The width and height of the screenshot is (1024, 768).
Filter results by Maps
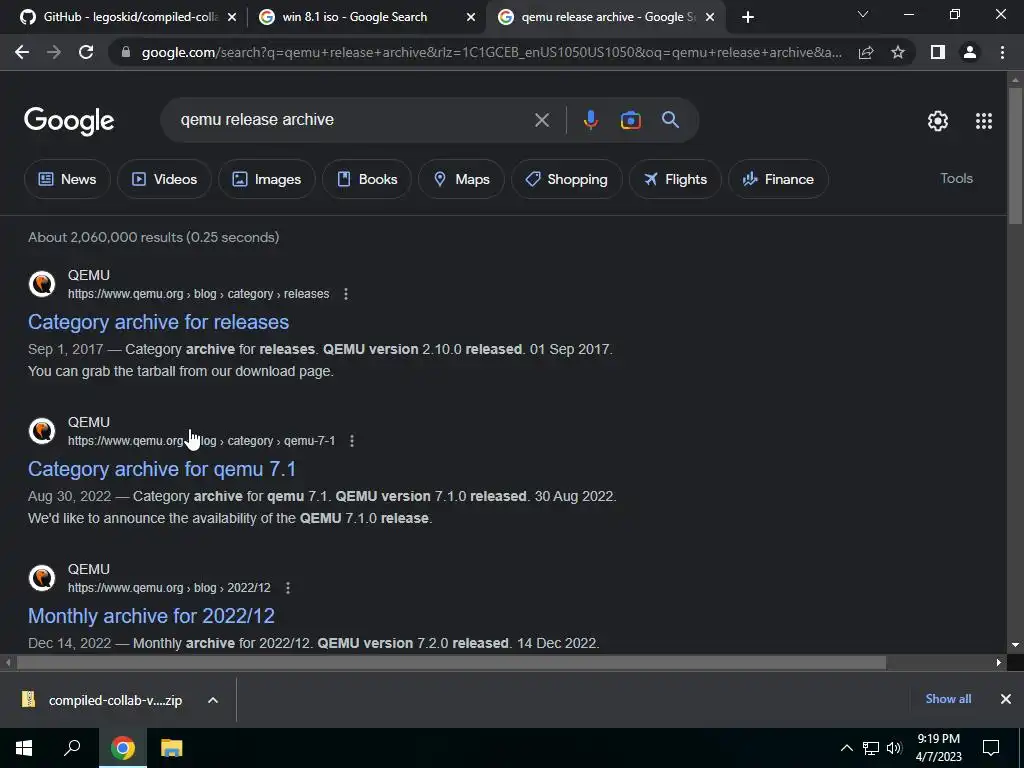point(462,179)
